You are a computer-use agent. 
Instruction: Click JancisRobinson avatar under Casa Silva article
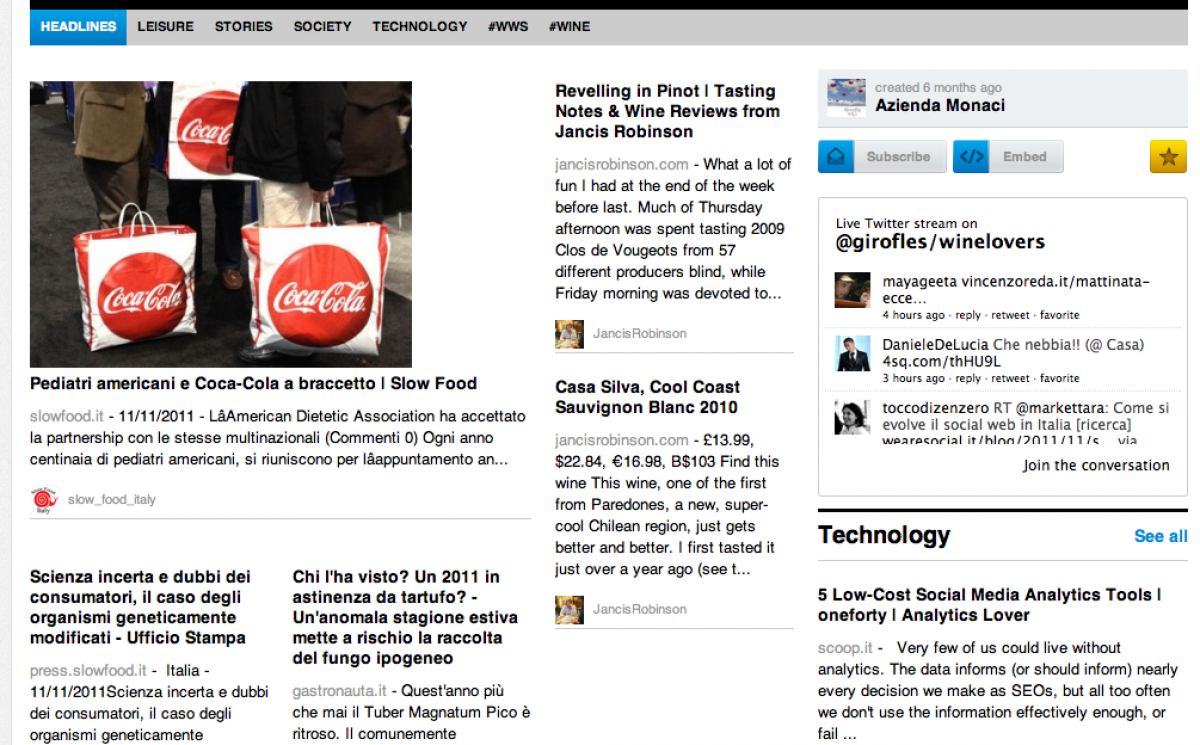[569, 610]
